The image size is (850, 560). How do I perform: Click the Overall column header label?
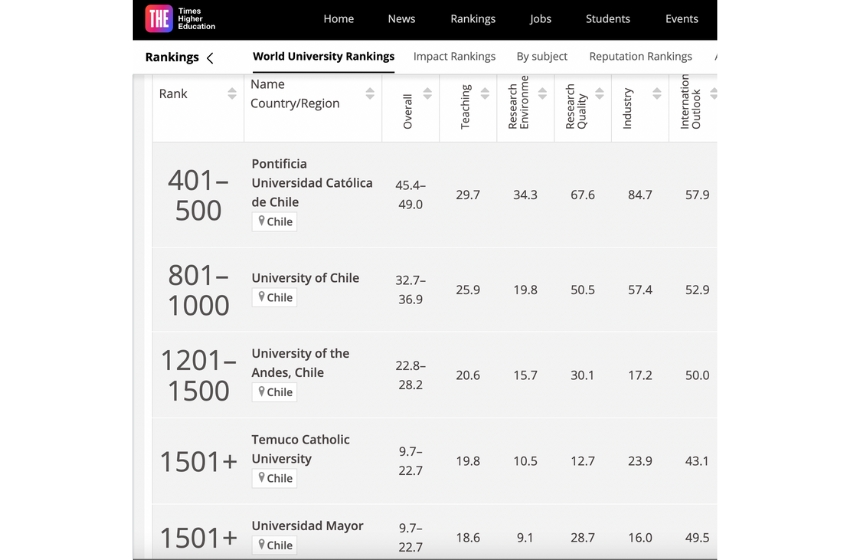pos(408,112)
